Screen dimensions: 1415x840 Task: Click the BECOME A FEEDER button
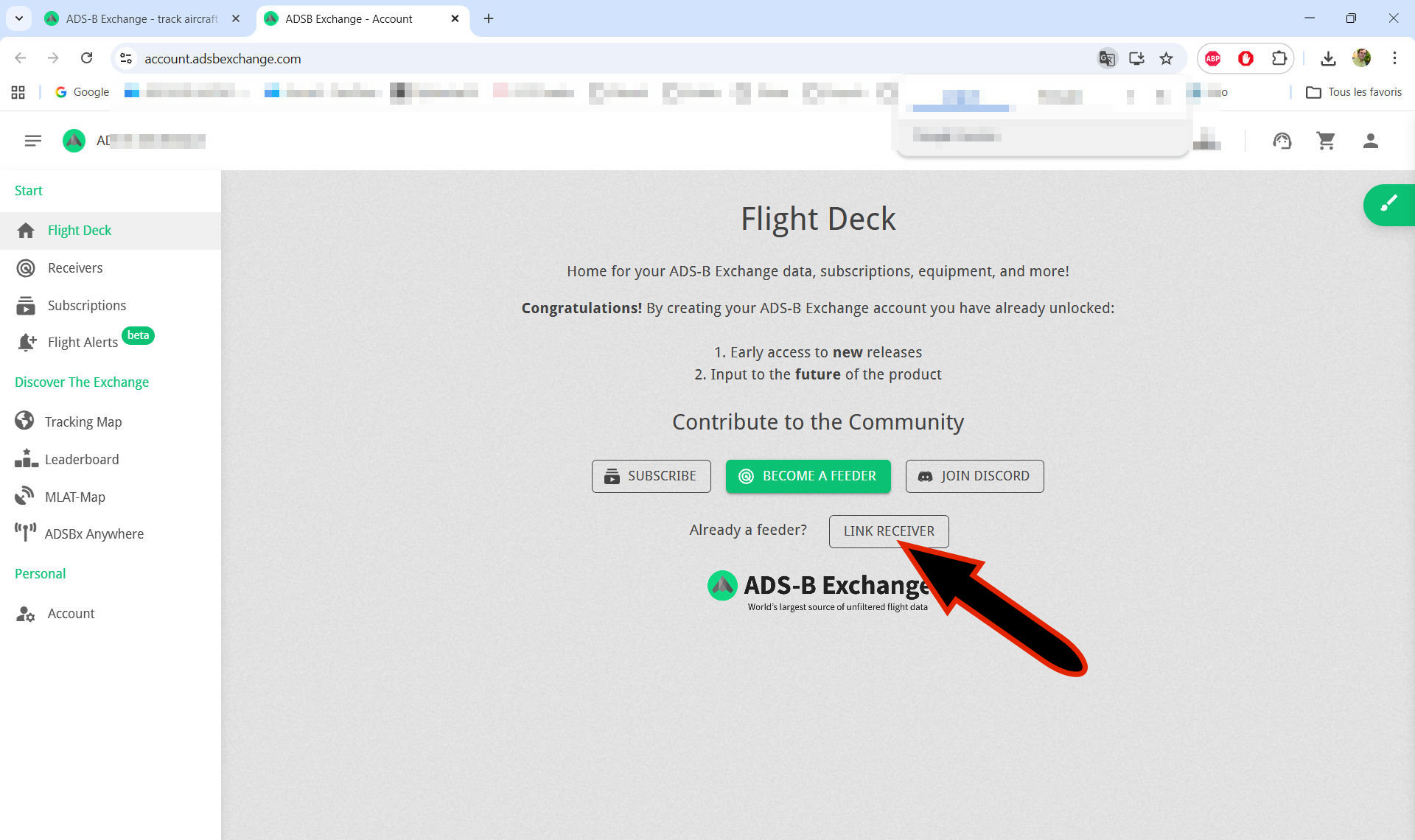(808, 476)
